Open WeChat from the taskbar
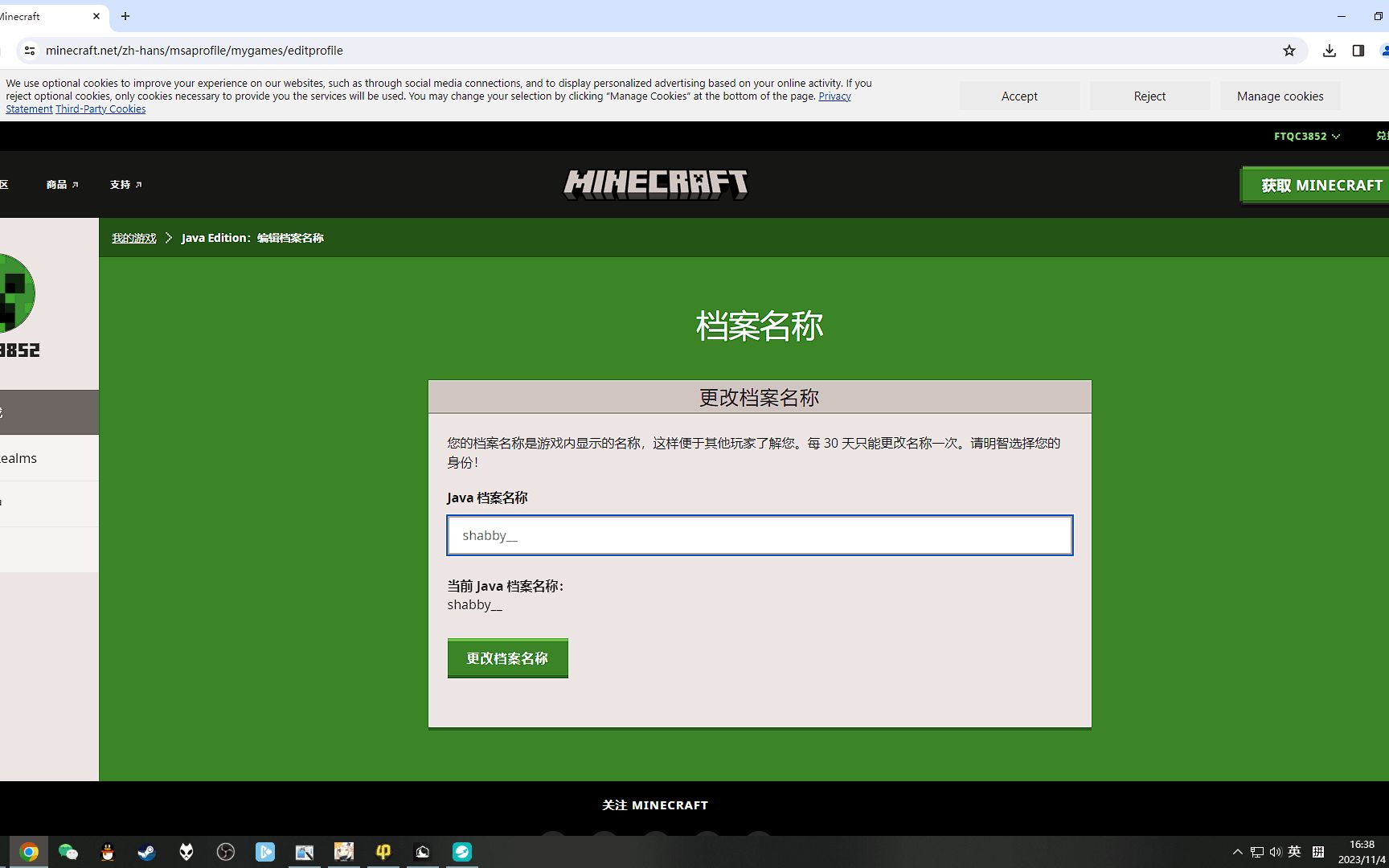The image size is (1389, 868). pyautogui.click(x=68, y=852)
